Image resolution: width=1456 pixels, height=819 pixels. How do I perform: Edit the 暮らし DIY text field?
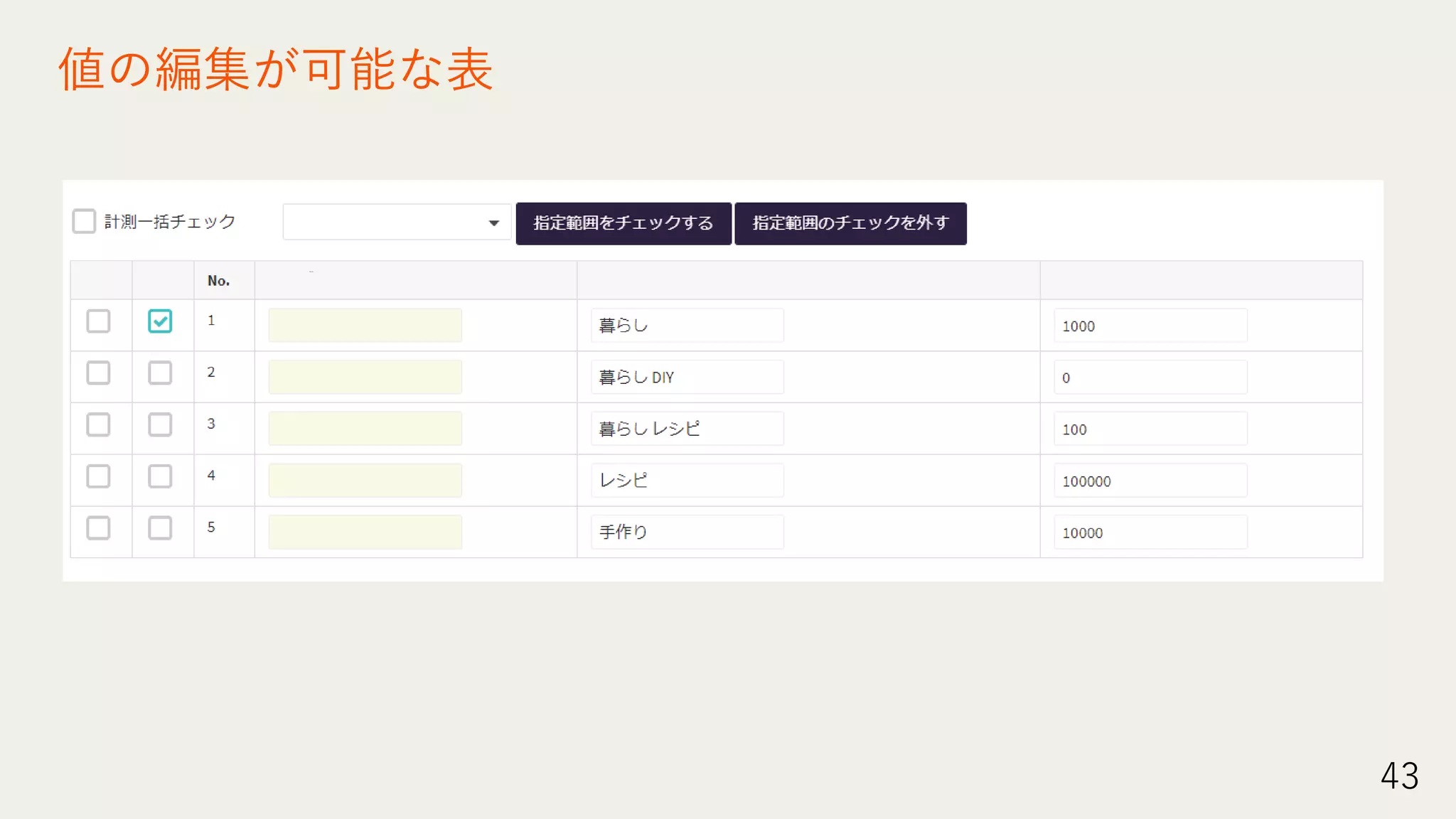click(x=687, y=377)
